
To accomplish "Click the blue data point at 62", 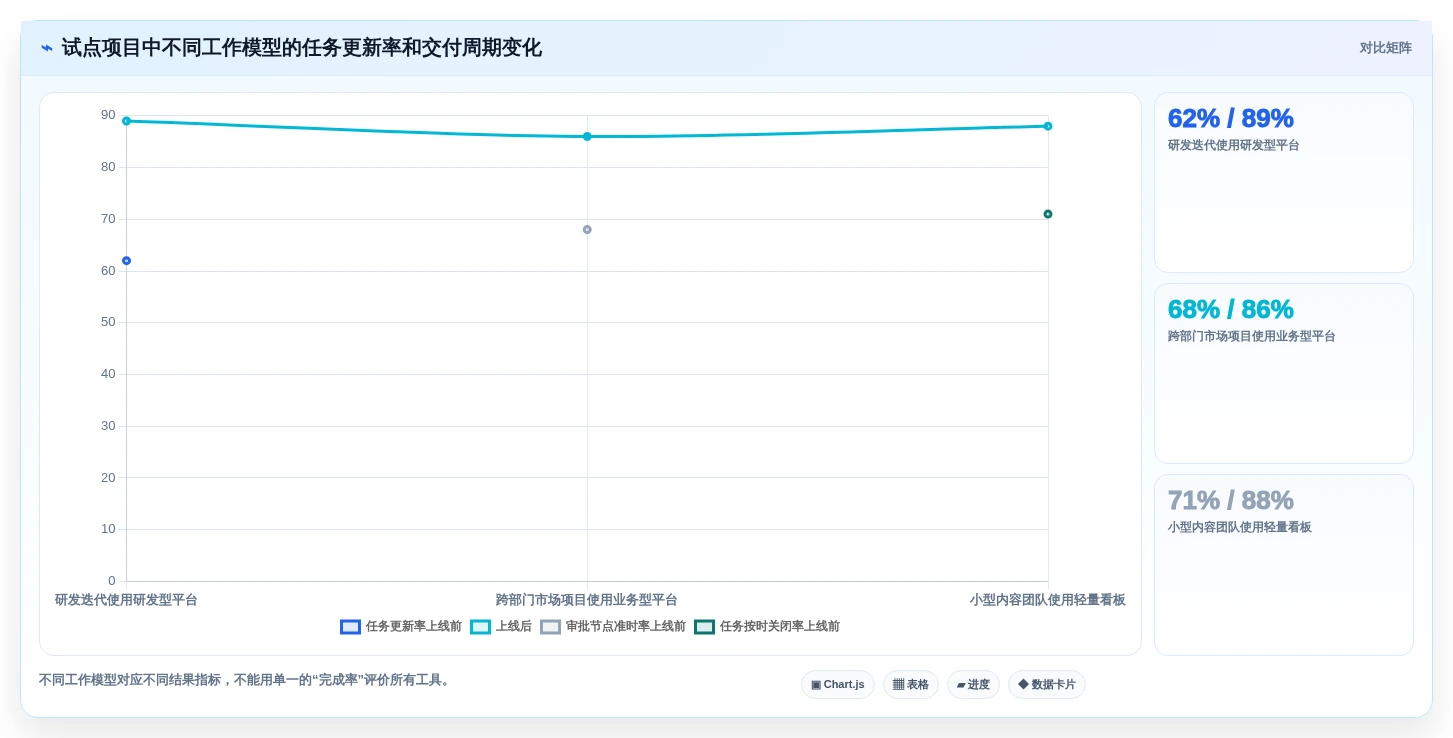I will coord(126,261).
